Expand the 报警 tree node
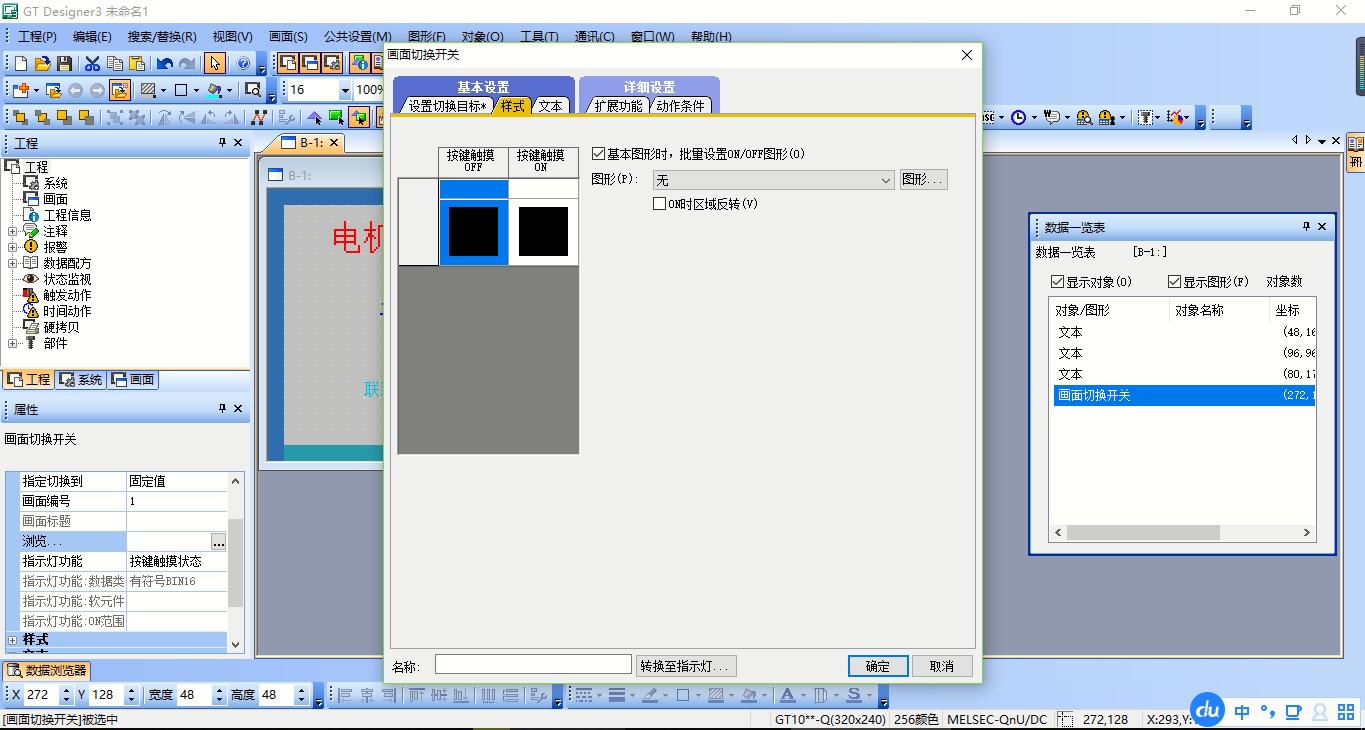This screenshot has height=730, width=1365. tap(12, 247)
